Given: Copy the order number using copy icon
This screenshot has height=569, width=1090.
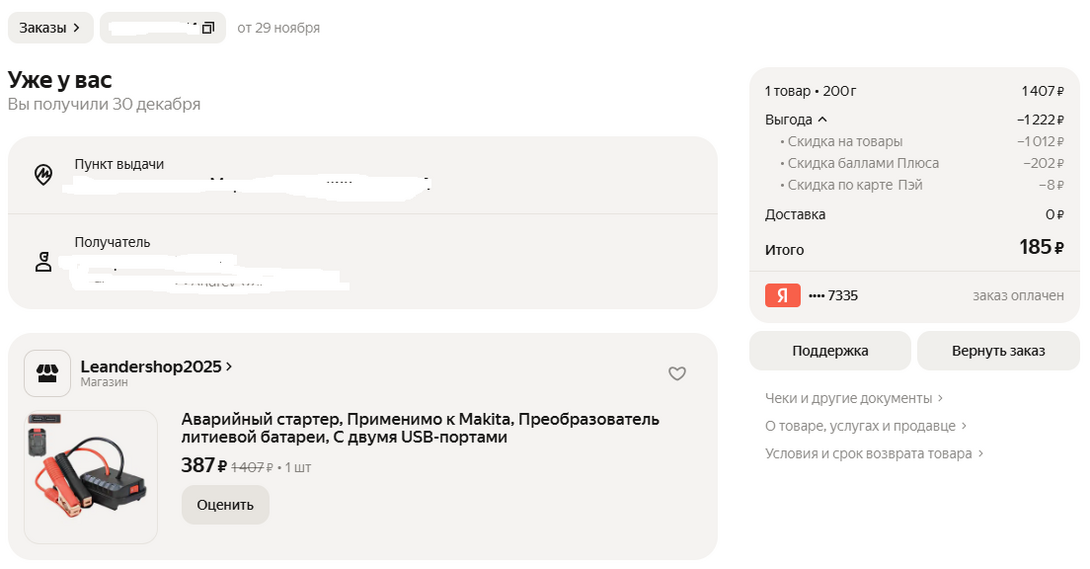Looking at the screenshot, I should (x=208, y=28).
